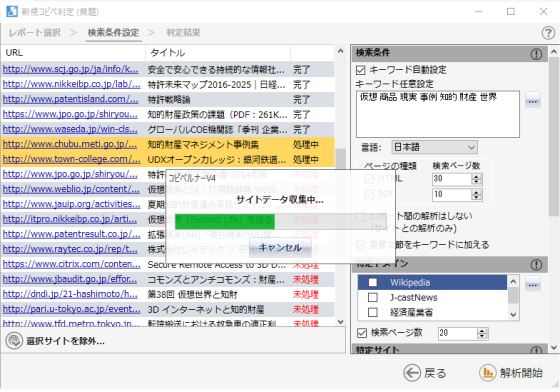Click the HTML page count field 30
Image resolution: width=560 pixels, height=392 pixels.
(452, 179)
